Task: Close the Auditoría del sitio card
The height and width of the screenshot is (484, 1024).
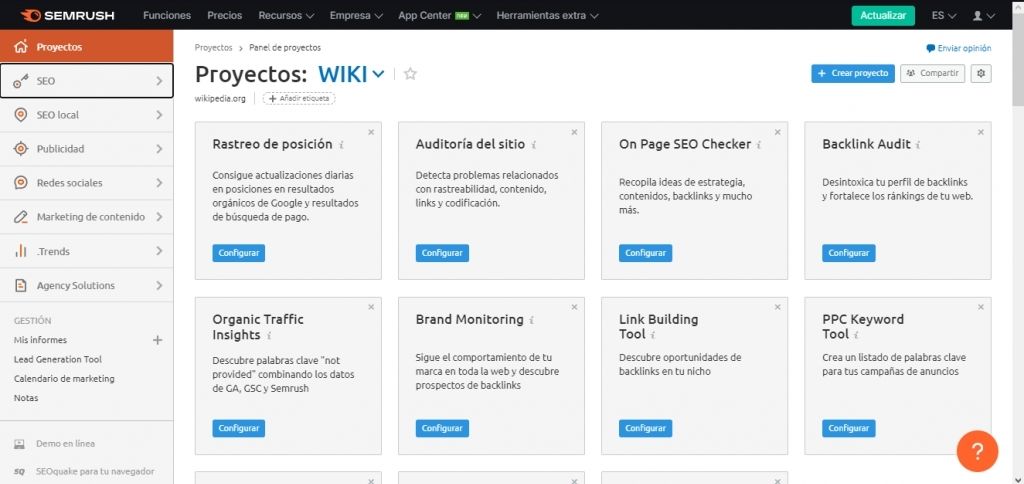Action: click(574, 132)
